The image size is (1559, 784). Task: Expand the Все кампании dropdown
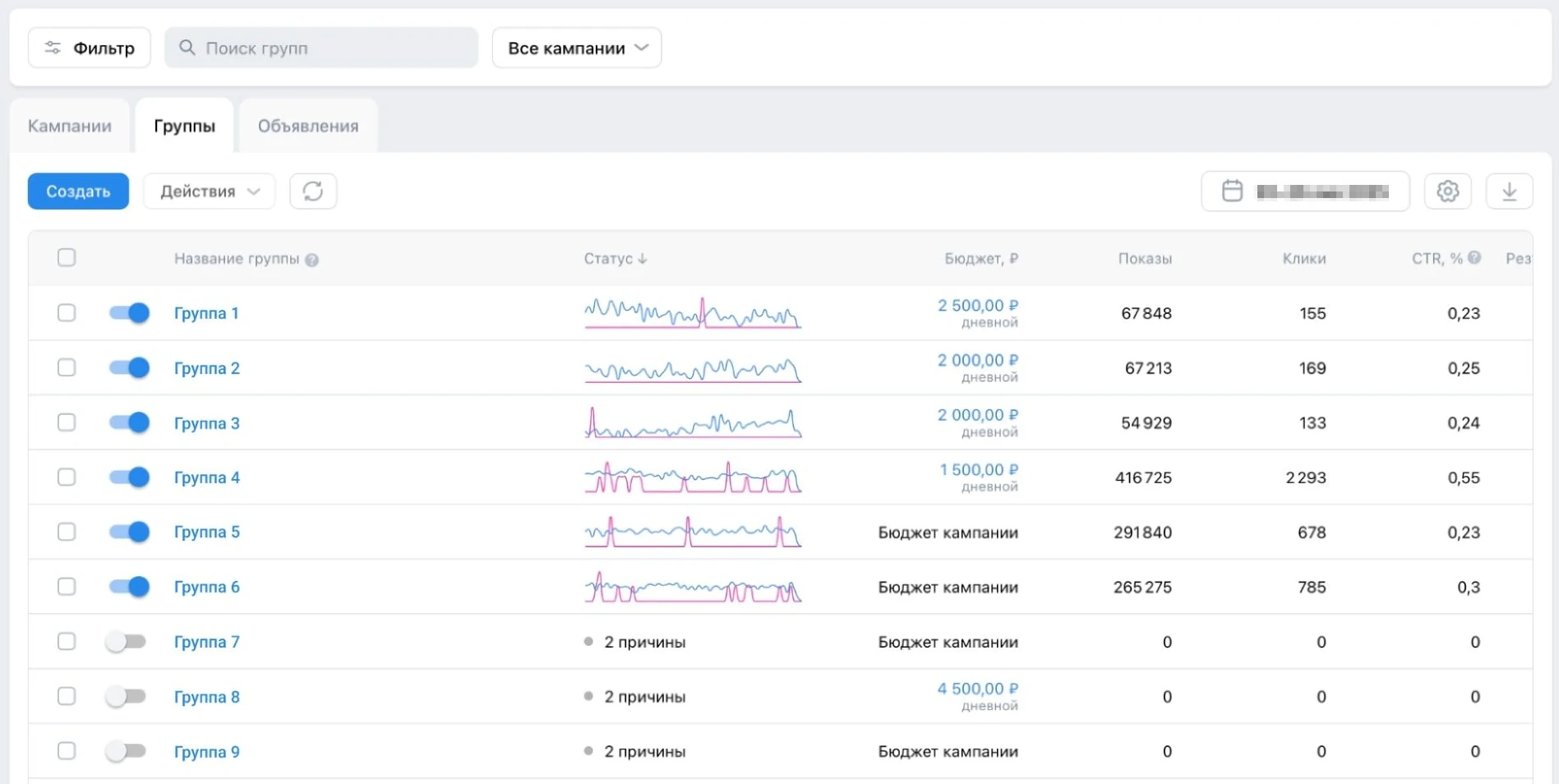577,48
